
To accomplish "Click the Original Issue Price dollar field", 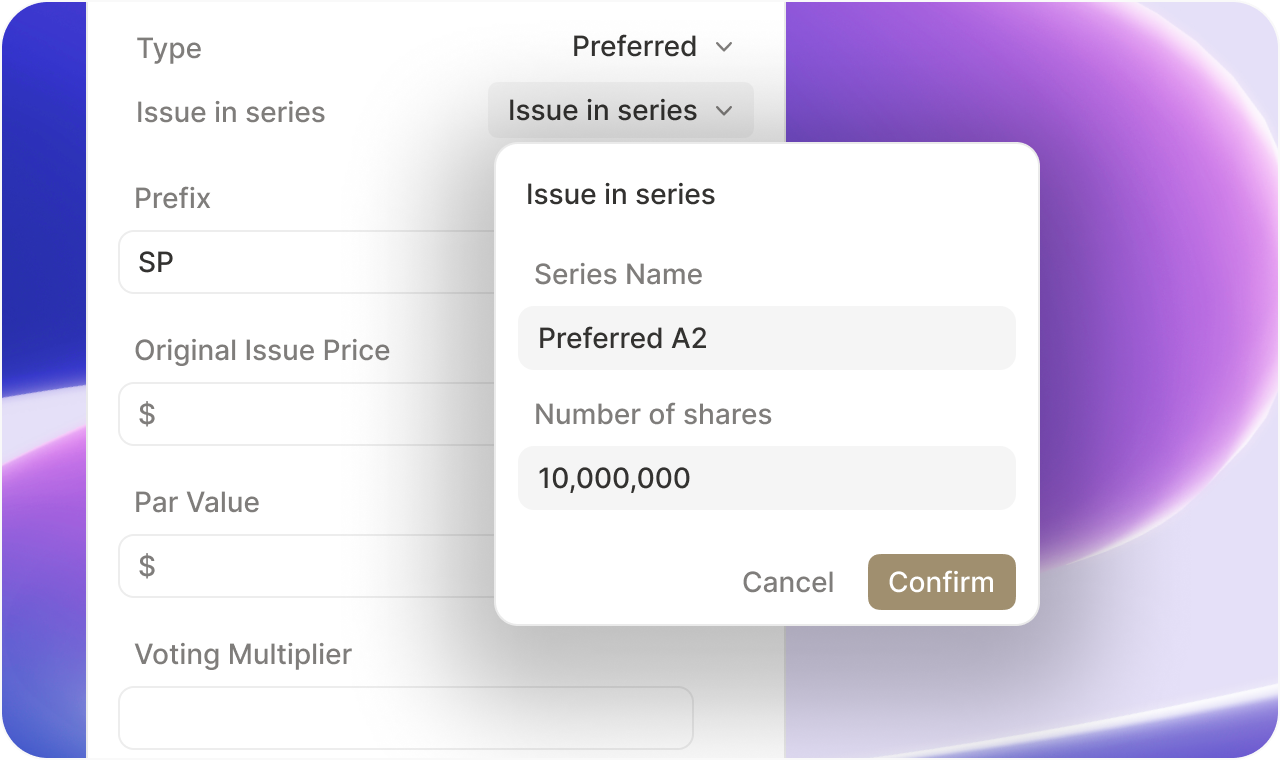I will (x=300, y=414).
